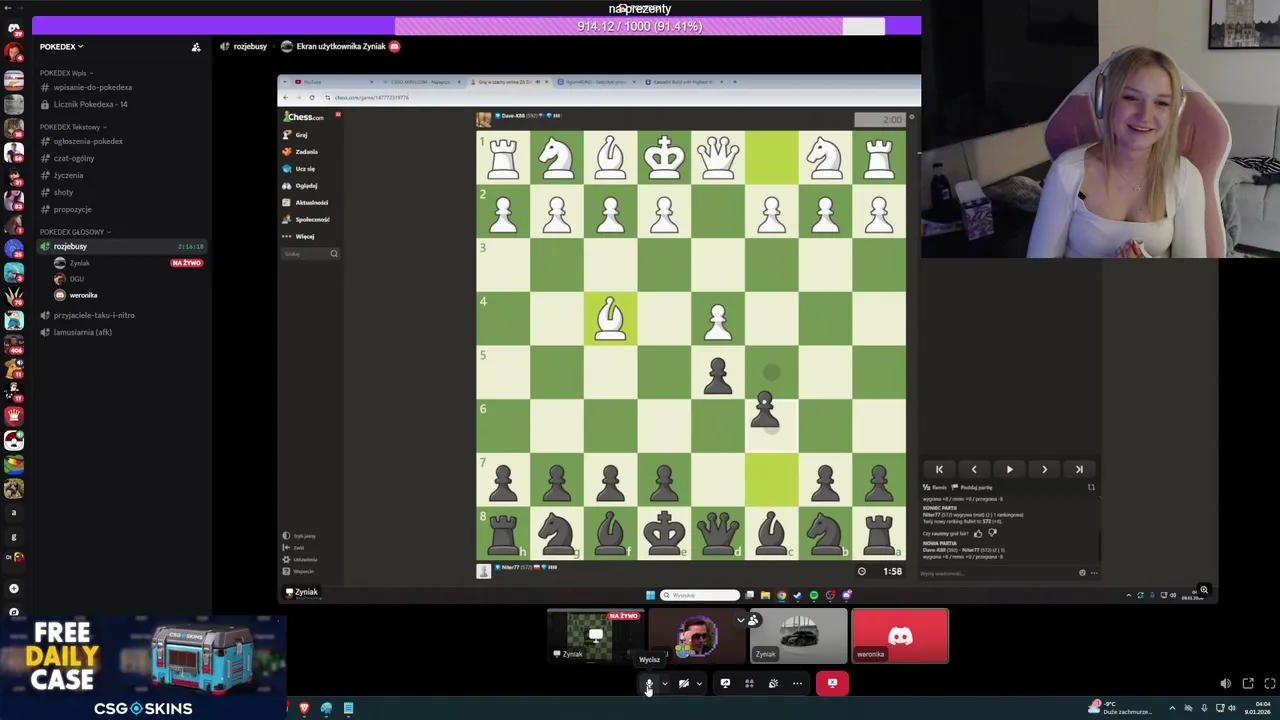Screen dimensions: 1280x720
Task: Mute the microphone in Discord call
Action: [x=649, y=683]
